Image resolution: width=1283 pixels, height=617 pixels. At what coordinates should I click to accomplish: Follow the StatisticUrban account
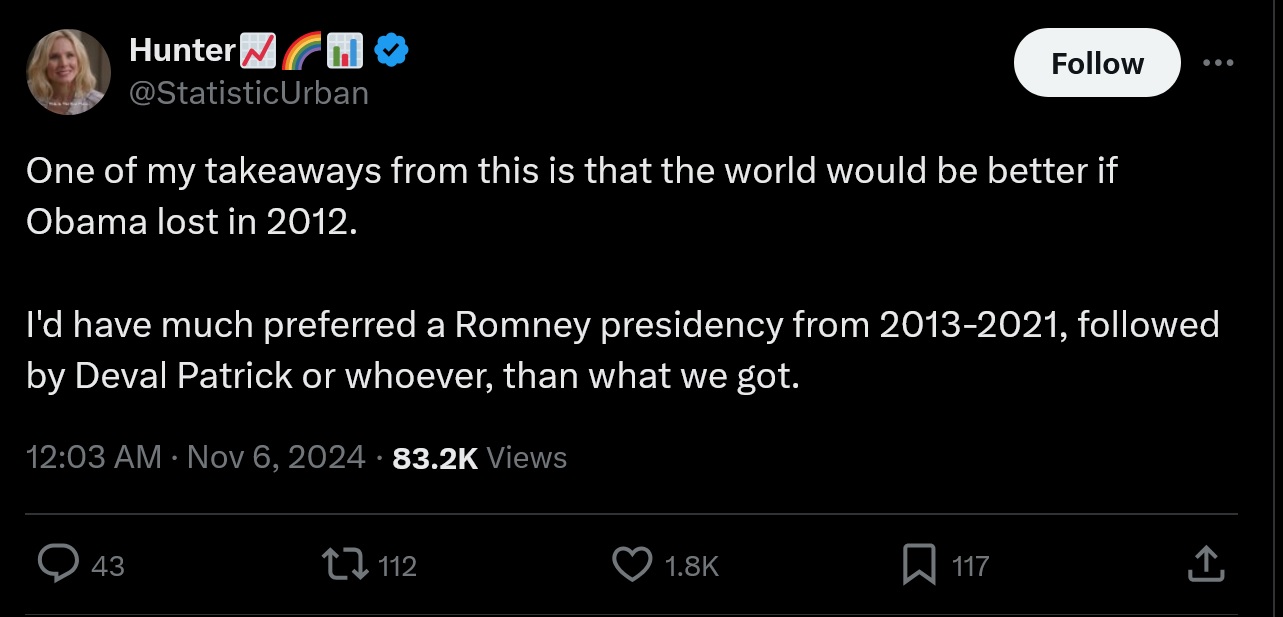(1097, 63)
